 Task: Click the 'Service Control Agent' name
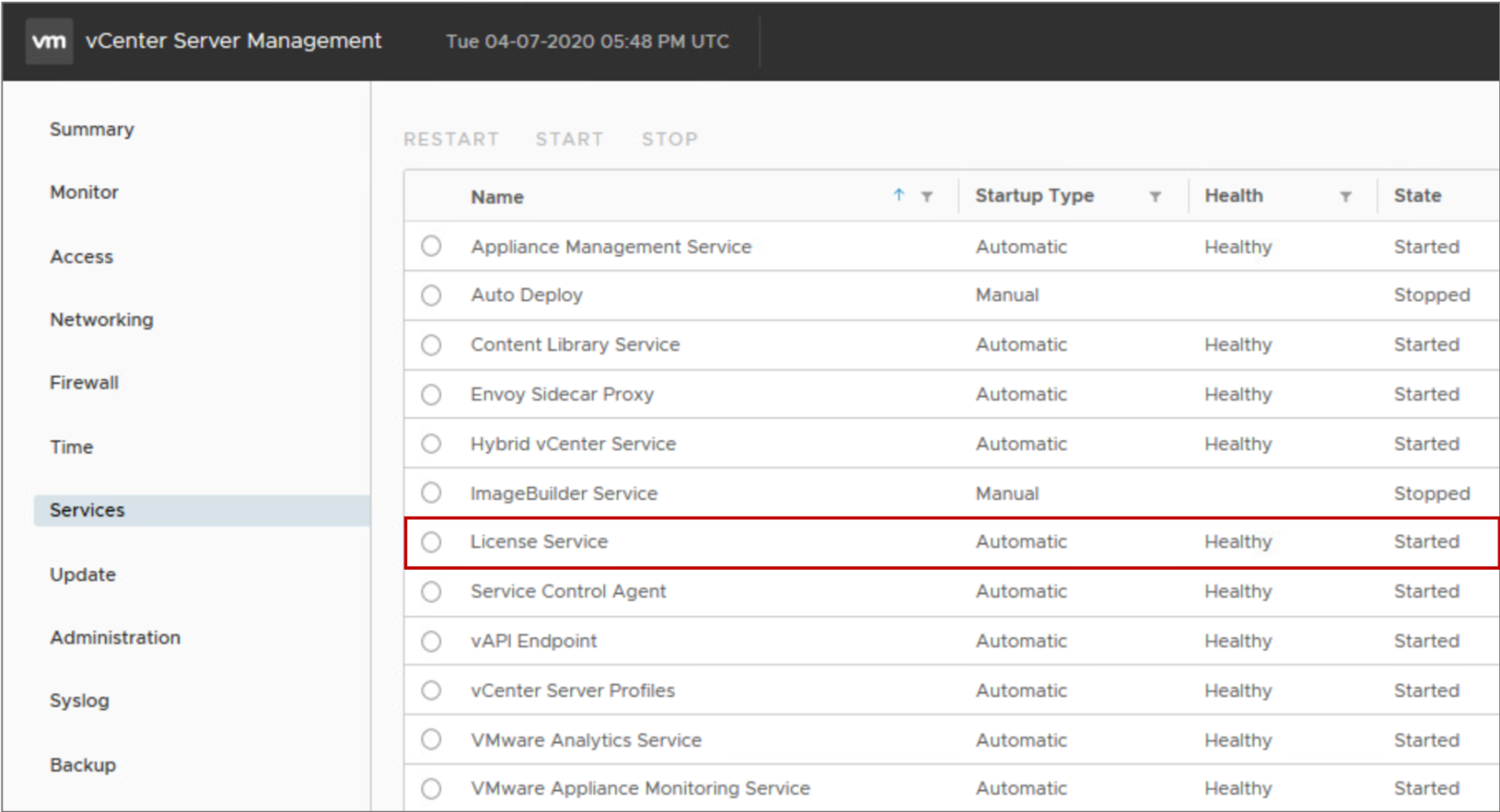pos(567,591)
